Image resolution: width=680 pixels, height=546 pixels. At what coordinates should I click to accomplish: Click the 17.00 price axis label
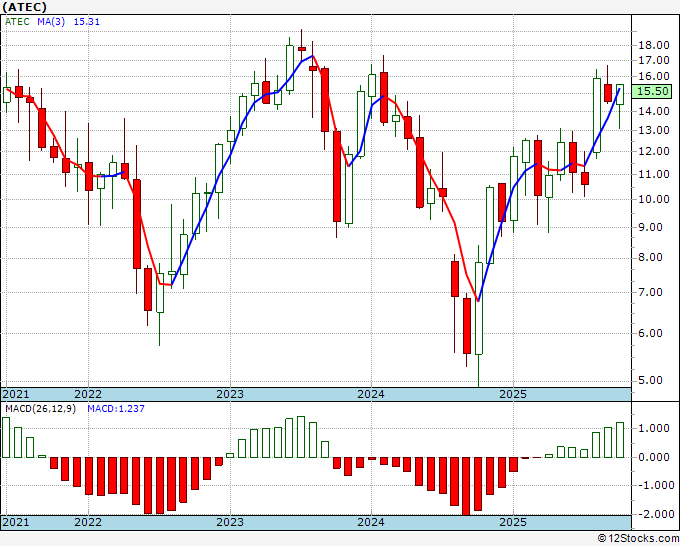coord(654,60)
